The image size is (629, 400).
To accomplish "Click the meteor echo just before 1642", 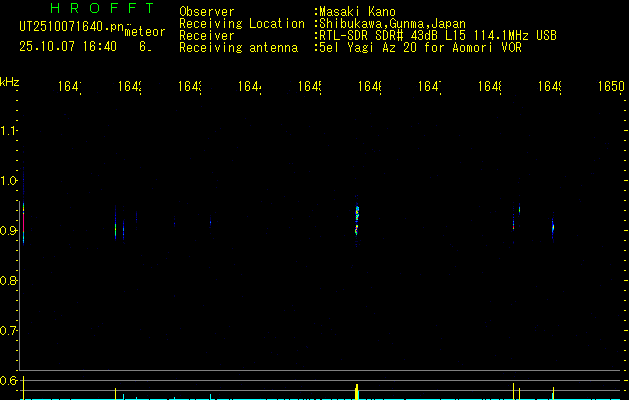I will pyautogui.click(x=116, y=229).
